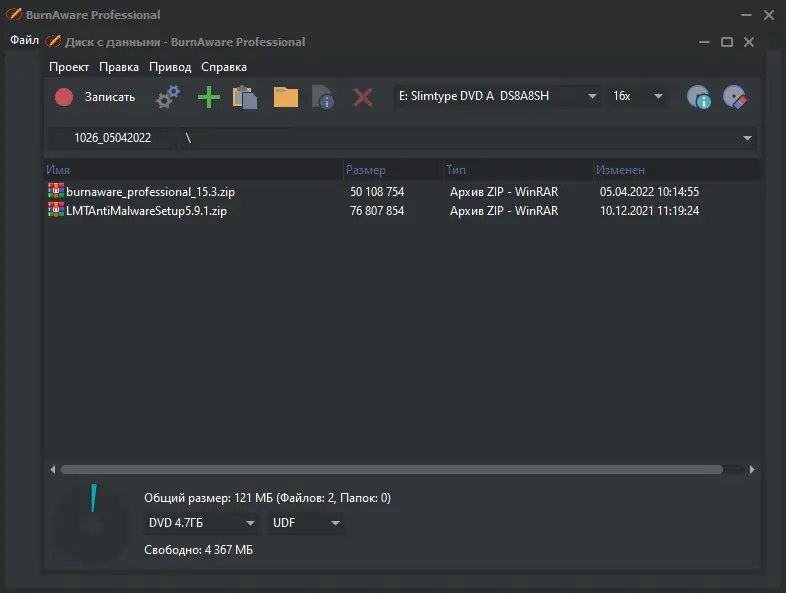Click size value 76 807 854

(x=377, y=211)
